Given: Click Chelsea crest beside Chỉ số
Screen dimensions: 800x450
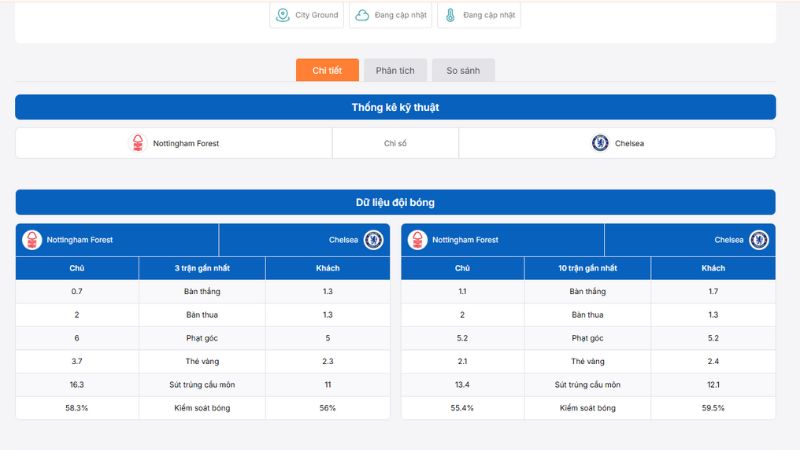Looking at the screenshot, I should click(x=600, y=143).
